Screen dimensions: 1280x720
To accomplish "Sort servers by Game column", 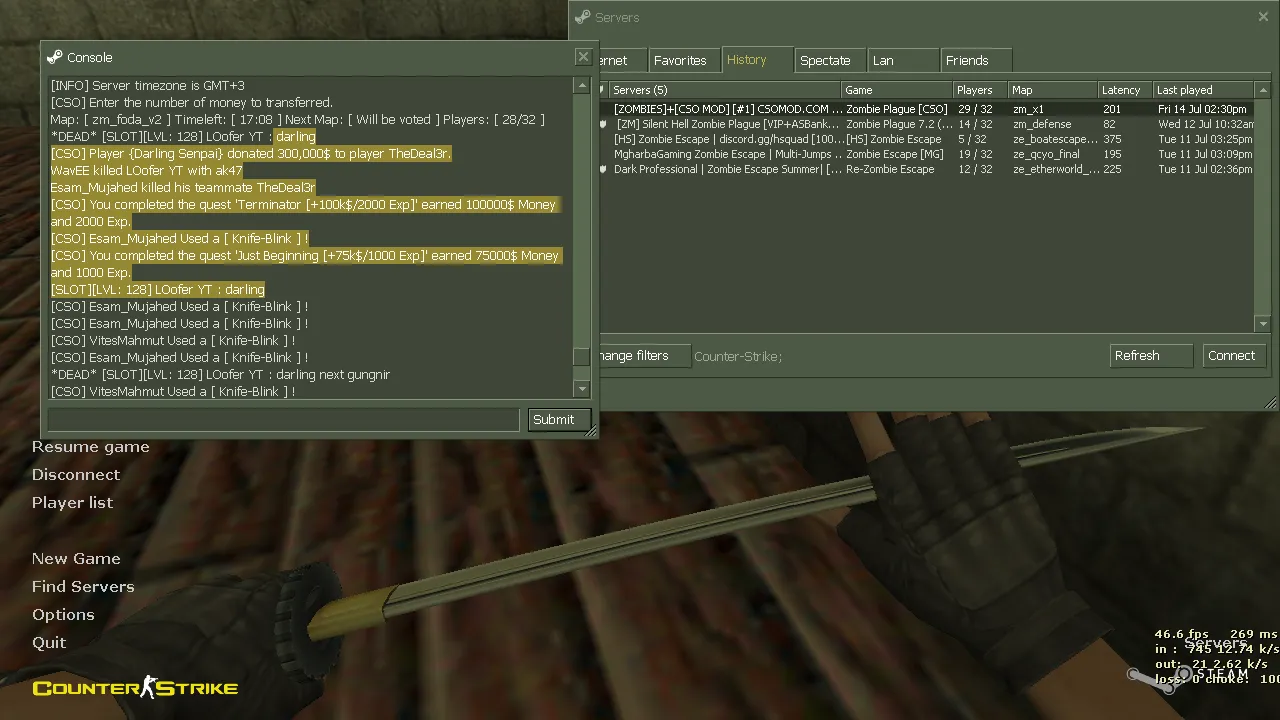I will click(x=895, y=90).
